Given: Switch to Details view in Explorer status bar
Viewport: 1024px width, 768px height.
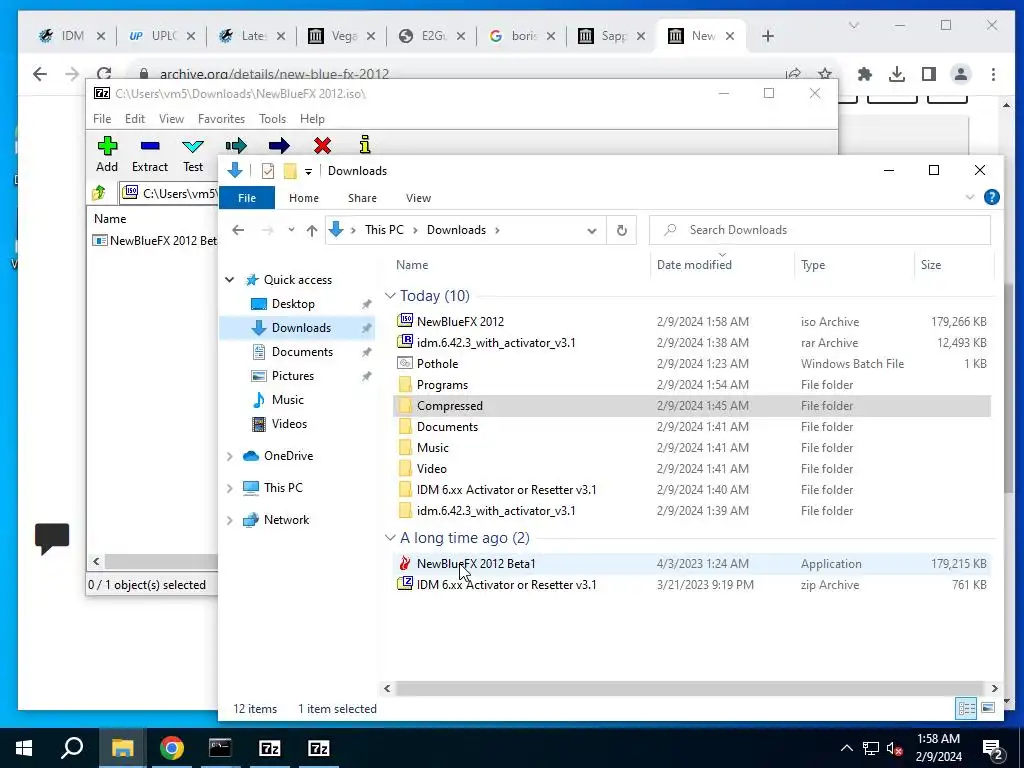Looking at the screenshot, I should (966, 708).
